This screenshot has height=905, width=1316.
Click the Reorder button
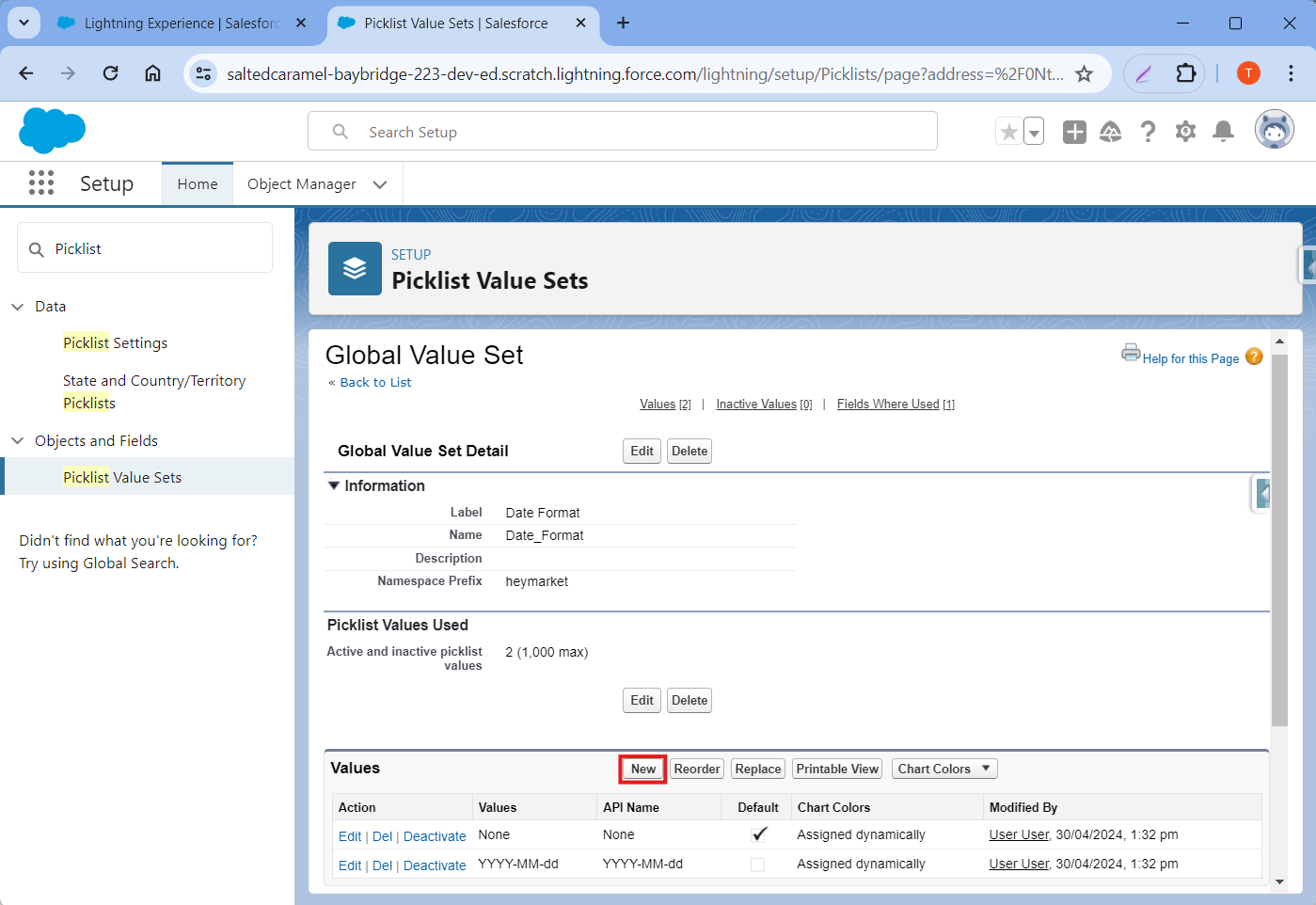click(697, 769)
